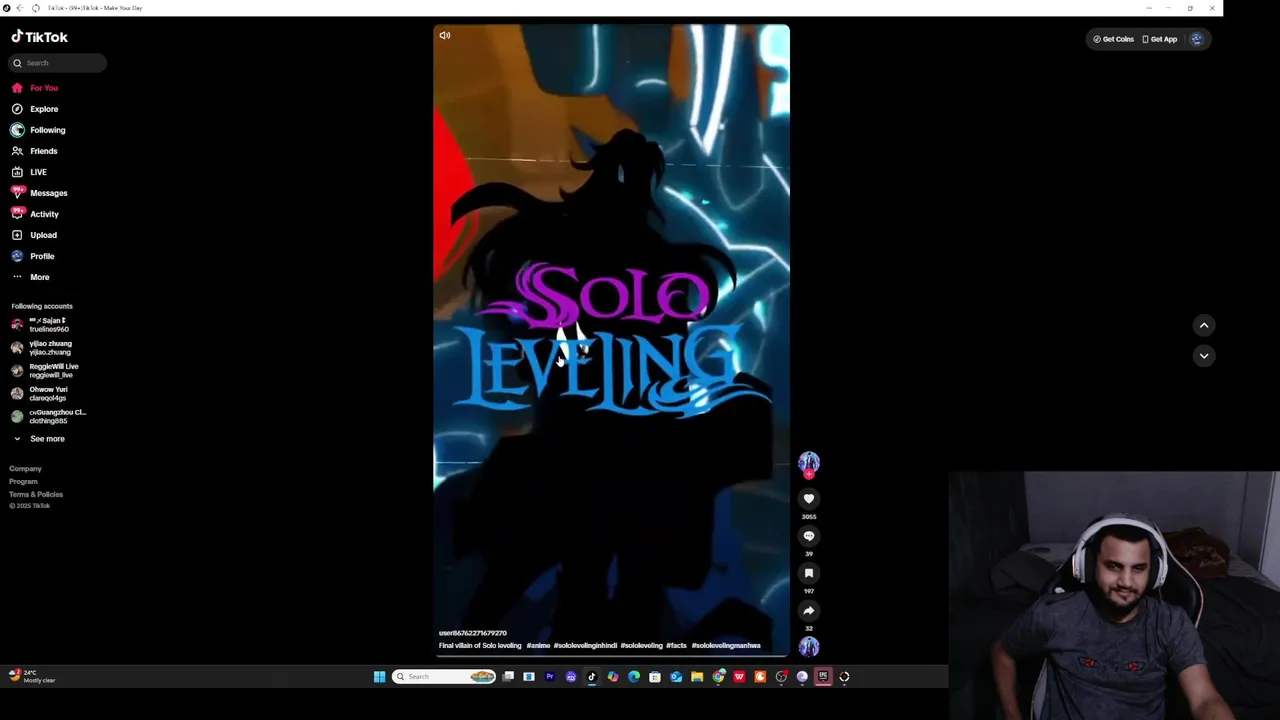Open the Following feed
The image size is (1280, 720).
(x=38, y=130)
